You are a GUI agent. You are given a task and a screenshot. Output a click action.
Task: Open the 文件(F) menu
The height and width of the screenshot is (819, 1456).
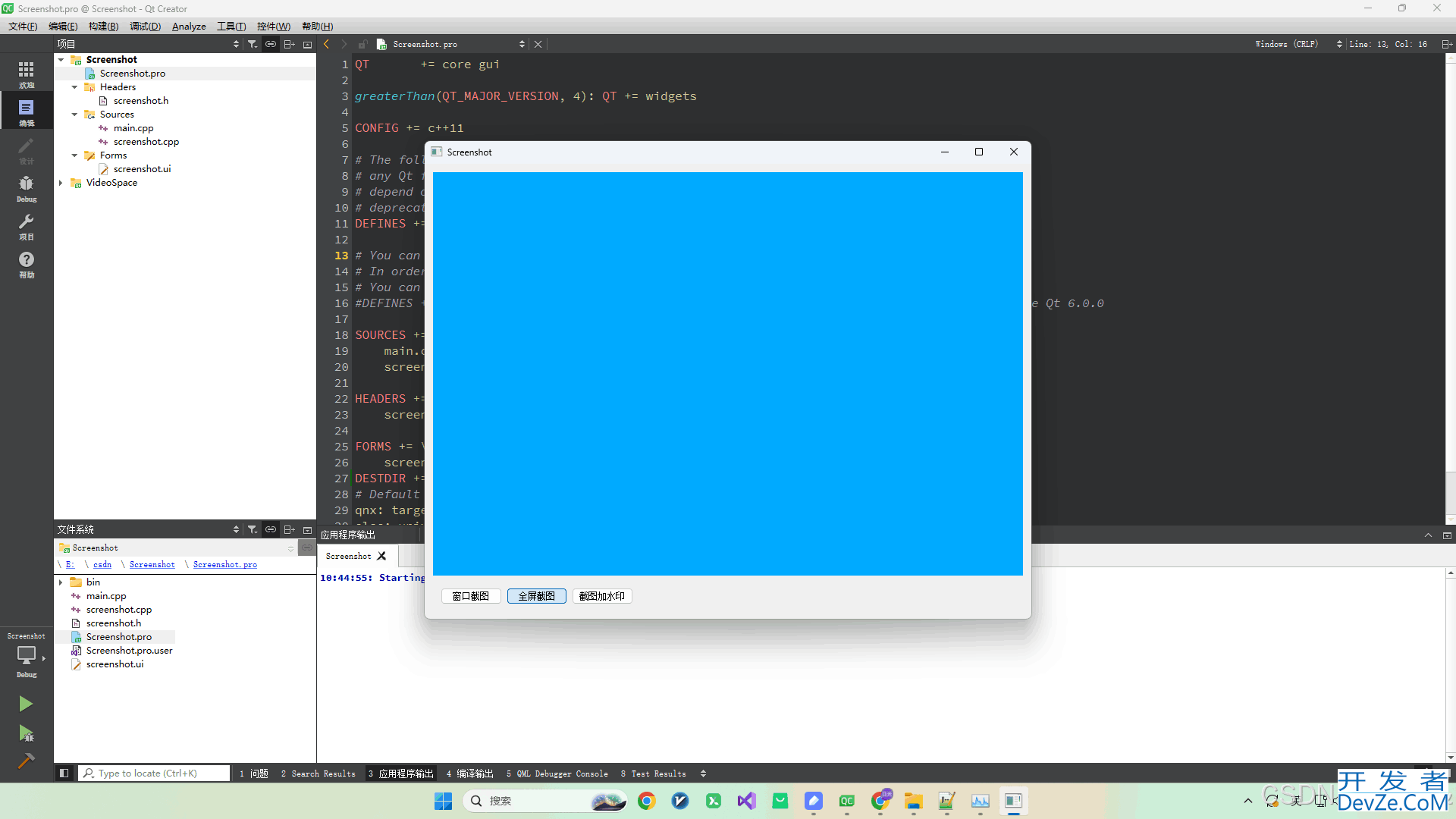click(x=23, y=26)
